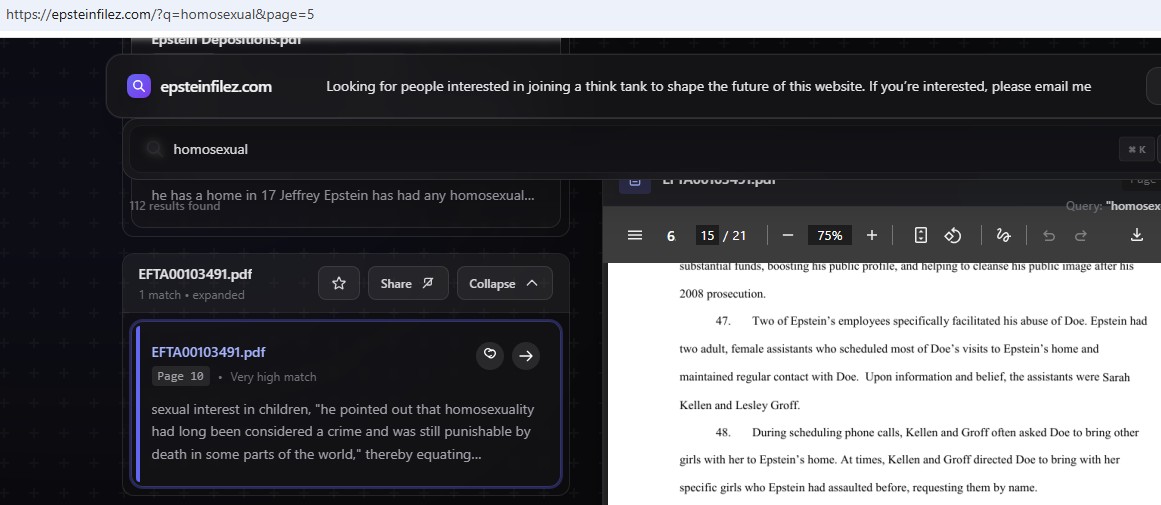Screen dimensions: 1161x505
Task: Click the epsteinfilez.com site name
Action: [216, 87]
